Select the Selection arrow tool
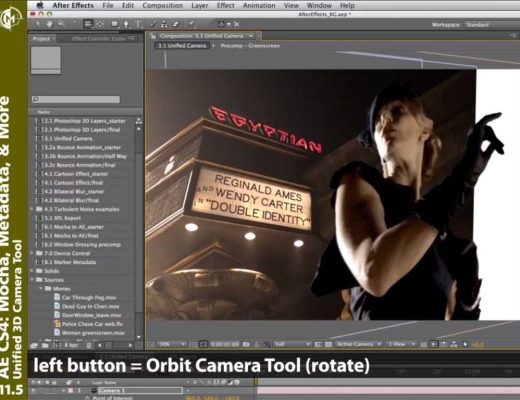520x400 pixels. pos(38,24)
